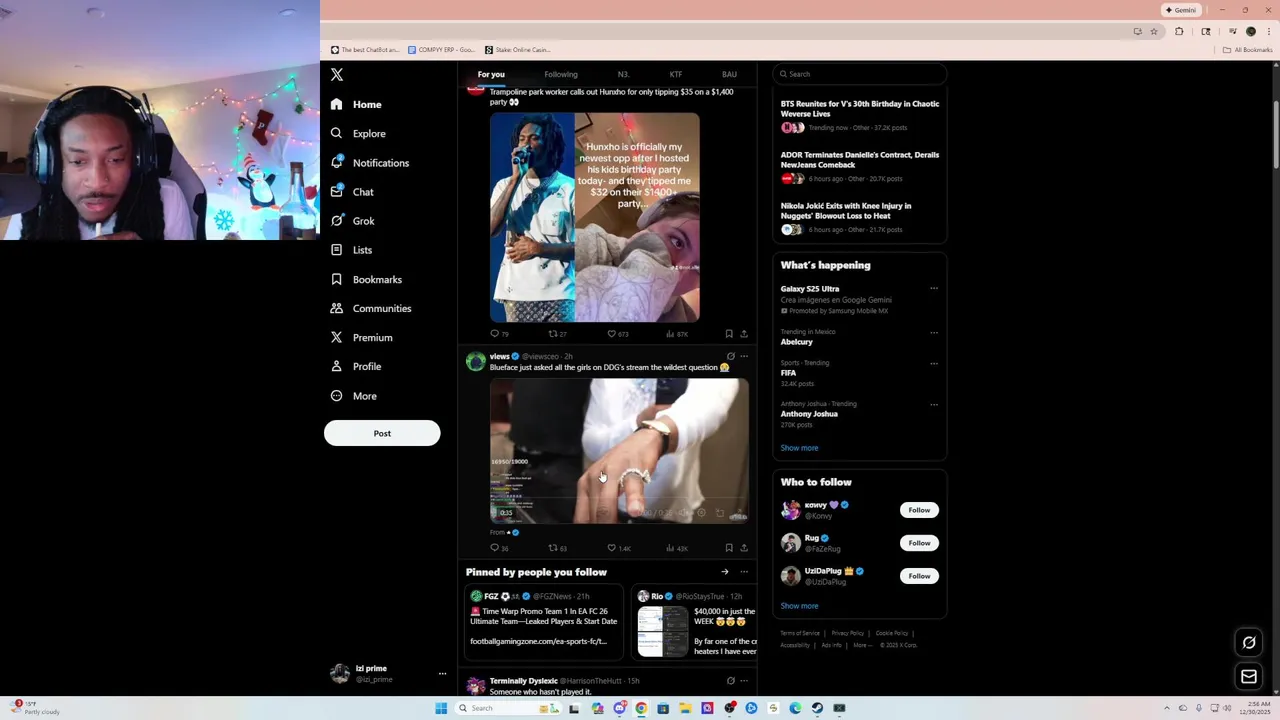The height and width of the screenshot is (720, 1280).
Task: Open Steam from the taskbar
Action: (x=817, y=708)
